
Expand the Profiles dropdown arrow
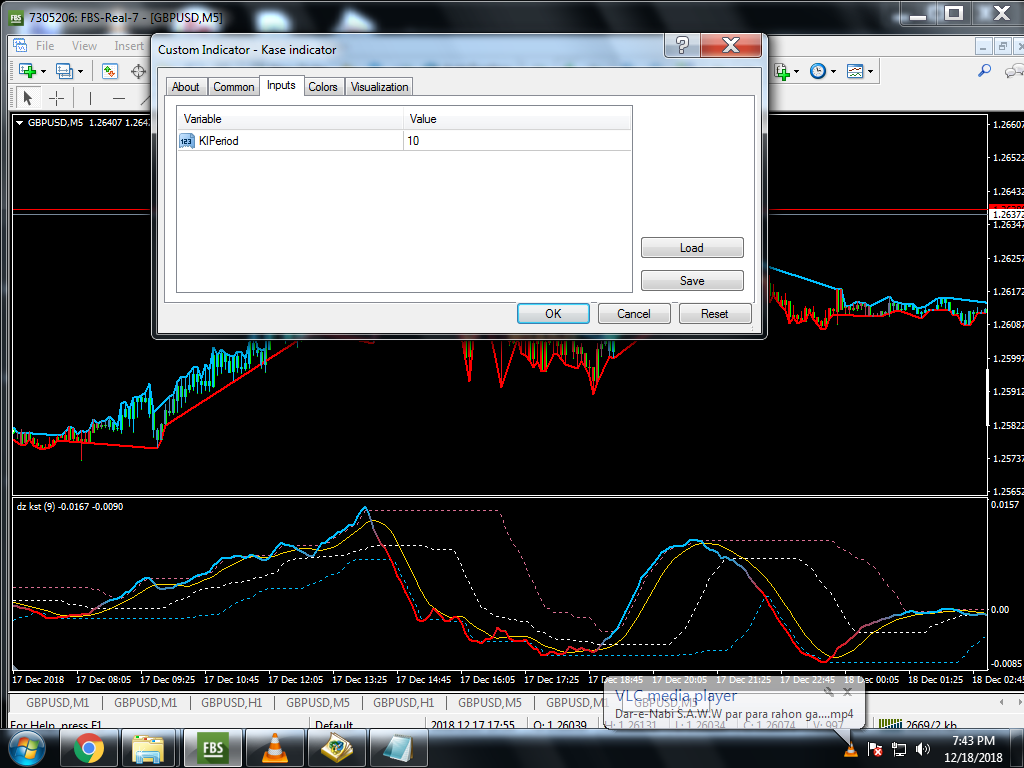[x=80, y=71]
